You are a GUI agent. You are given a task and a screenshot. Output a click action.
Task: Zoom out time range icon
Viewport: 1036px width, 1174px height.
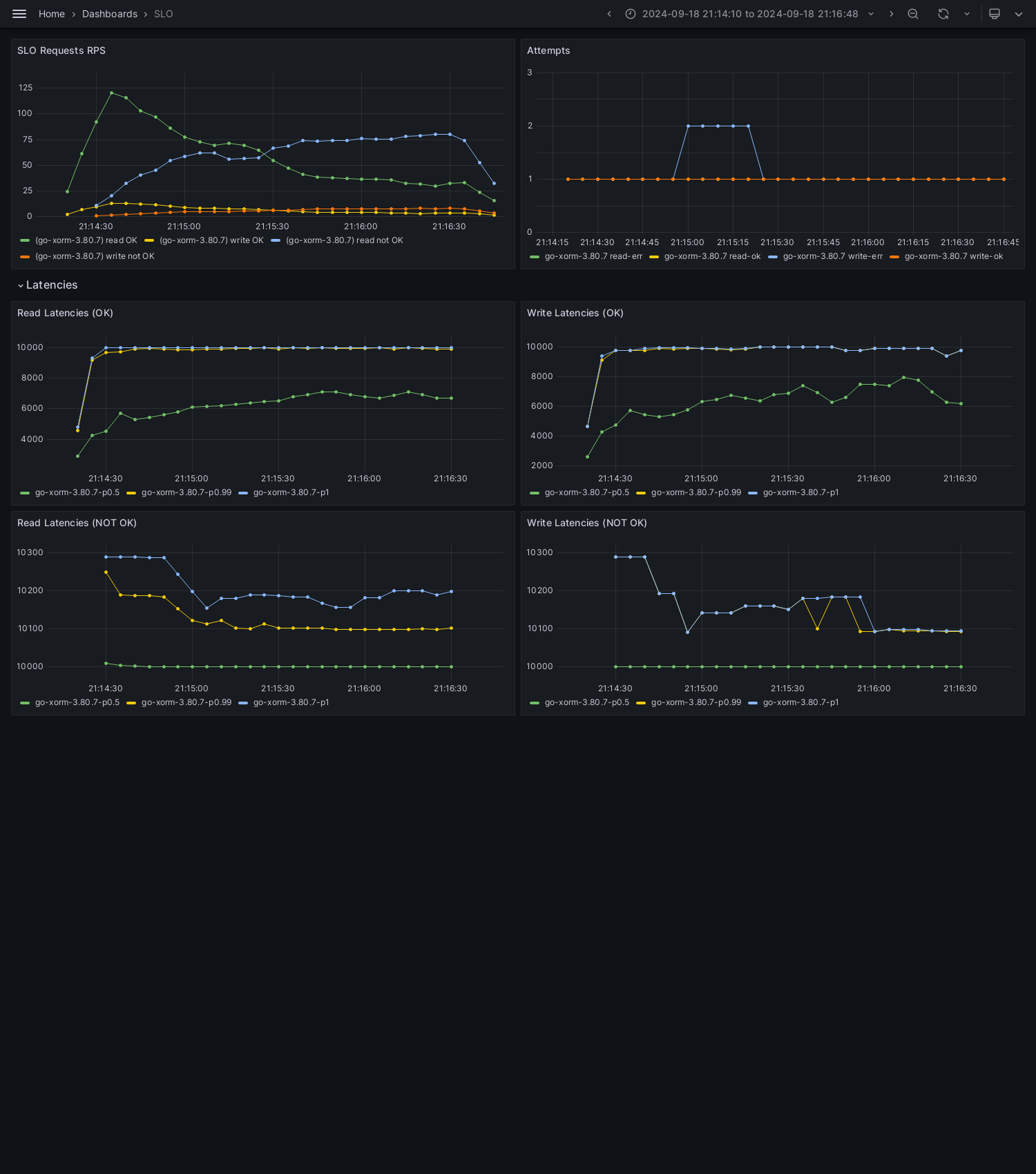[x=913, y=14]
